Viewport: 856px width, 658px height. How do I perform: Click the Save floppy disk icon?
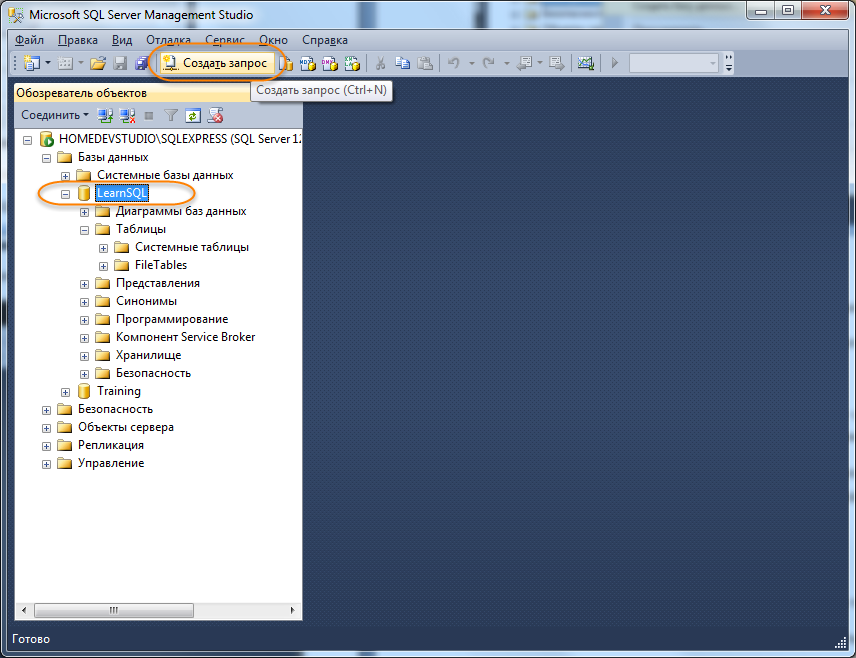[120, 63]
